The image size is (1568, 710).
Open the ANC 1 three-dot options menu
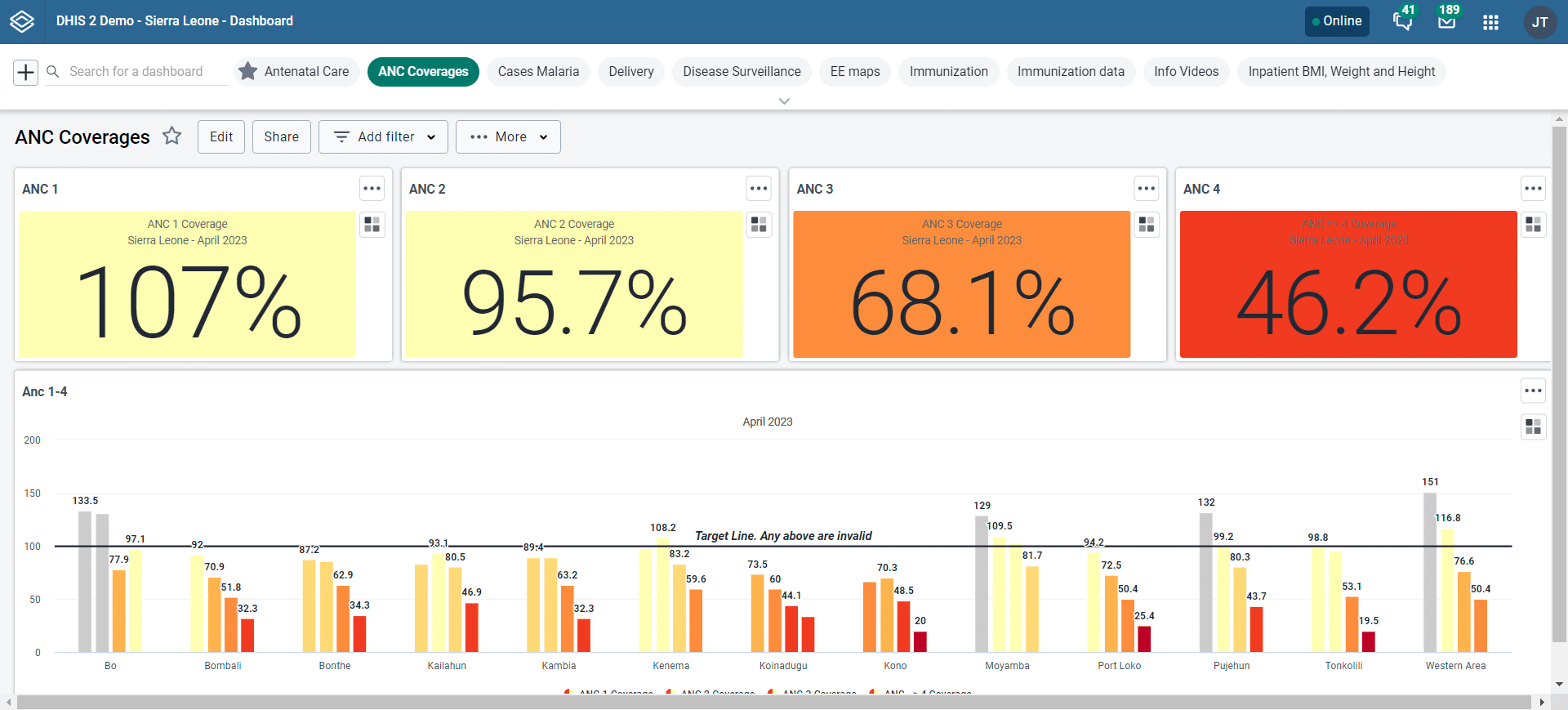coord(372,189)
